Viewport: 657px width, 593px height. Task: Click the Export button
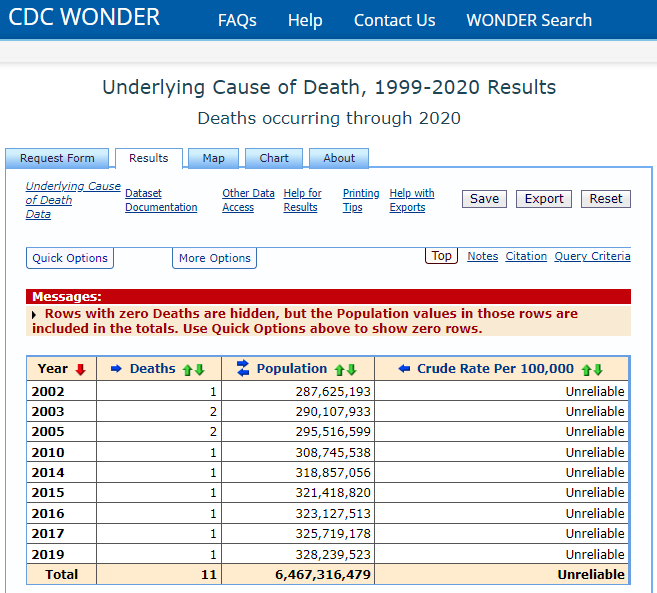click(x=544, y=199)
